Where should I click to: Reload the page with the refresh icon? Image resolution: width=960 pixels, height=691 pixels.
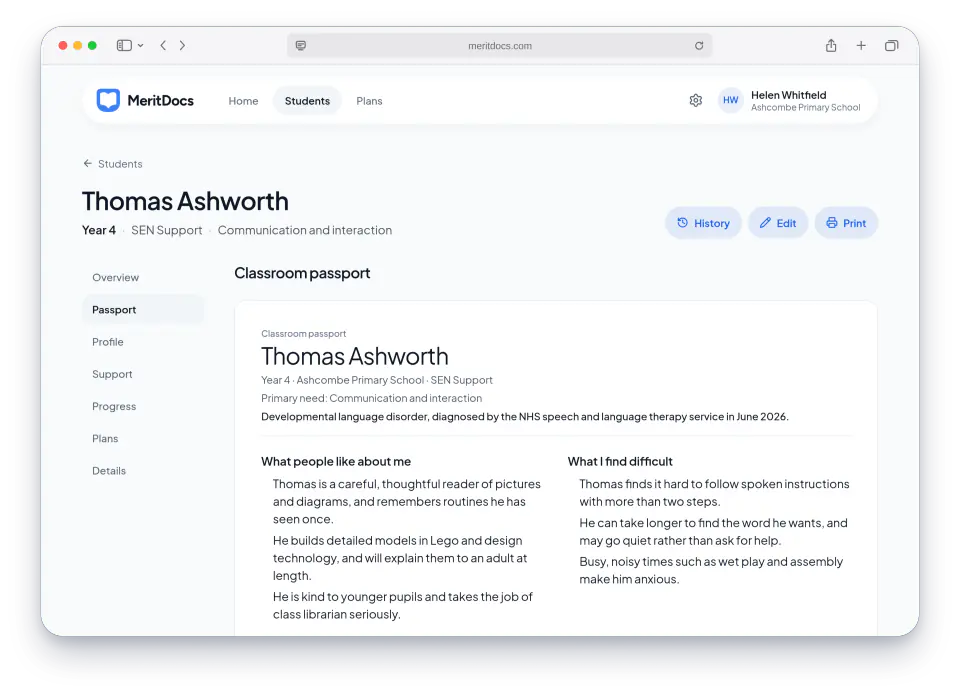(699, 45)
